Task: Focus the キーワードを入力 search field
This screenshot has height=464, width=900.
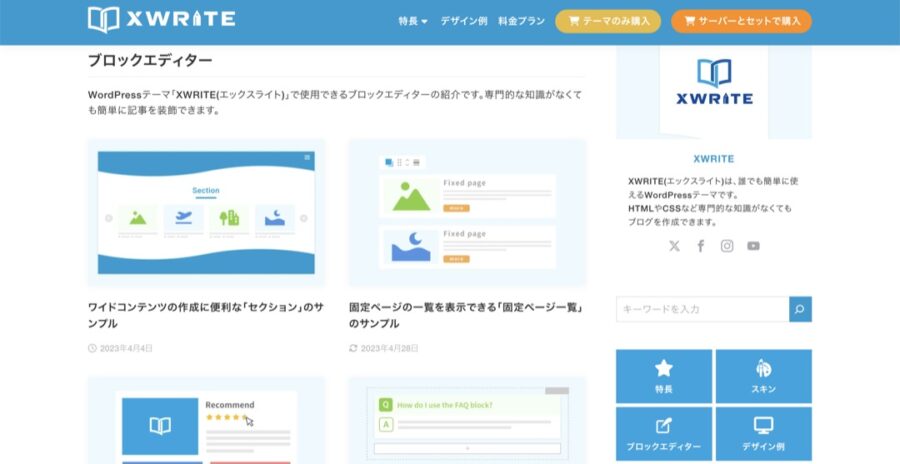Action: click(703, 309)
